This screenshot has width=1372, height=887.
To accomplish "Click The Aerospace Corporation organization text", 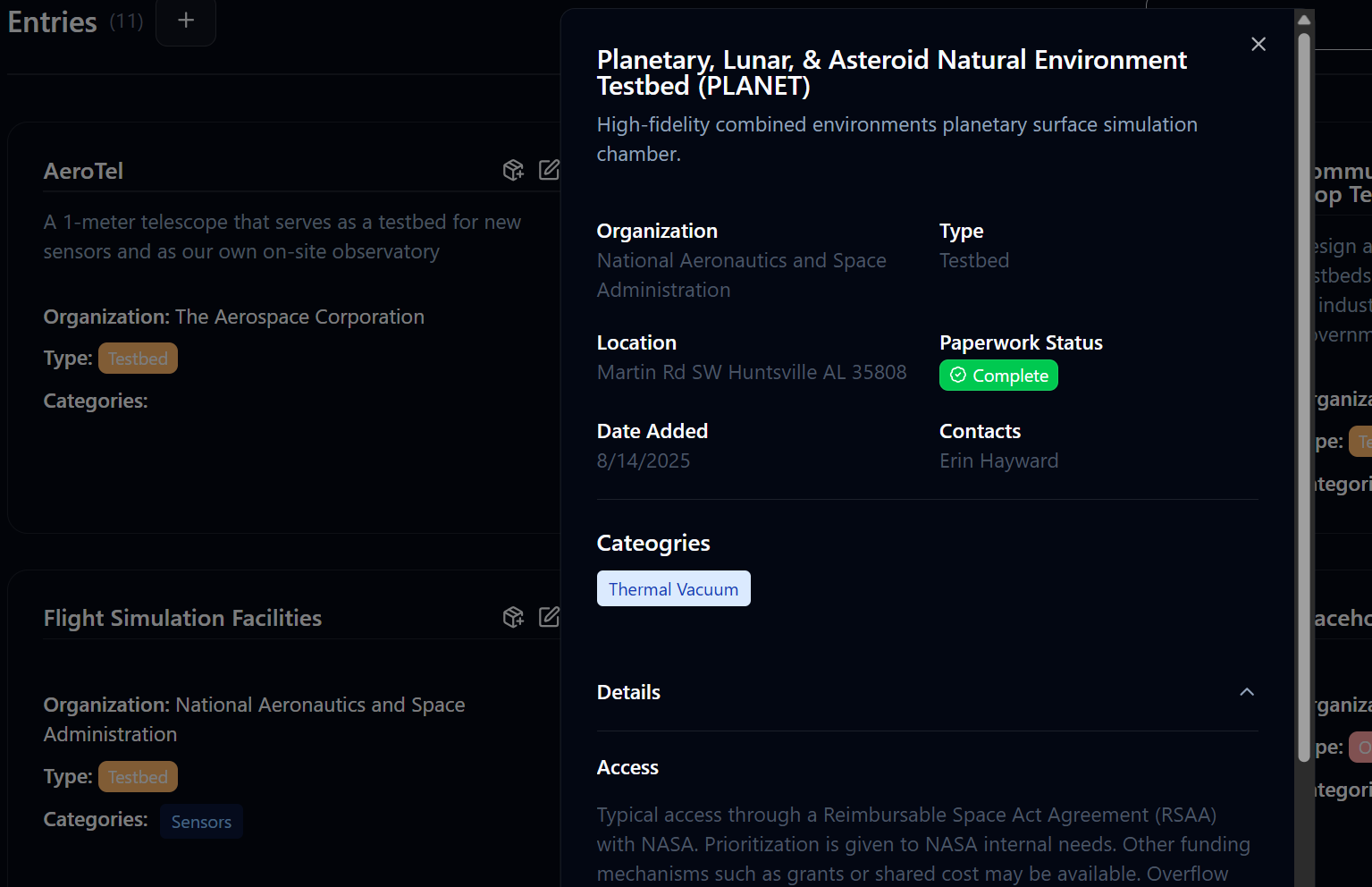I will pyautogui.click(x=299, y=317).
